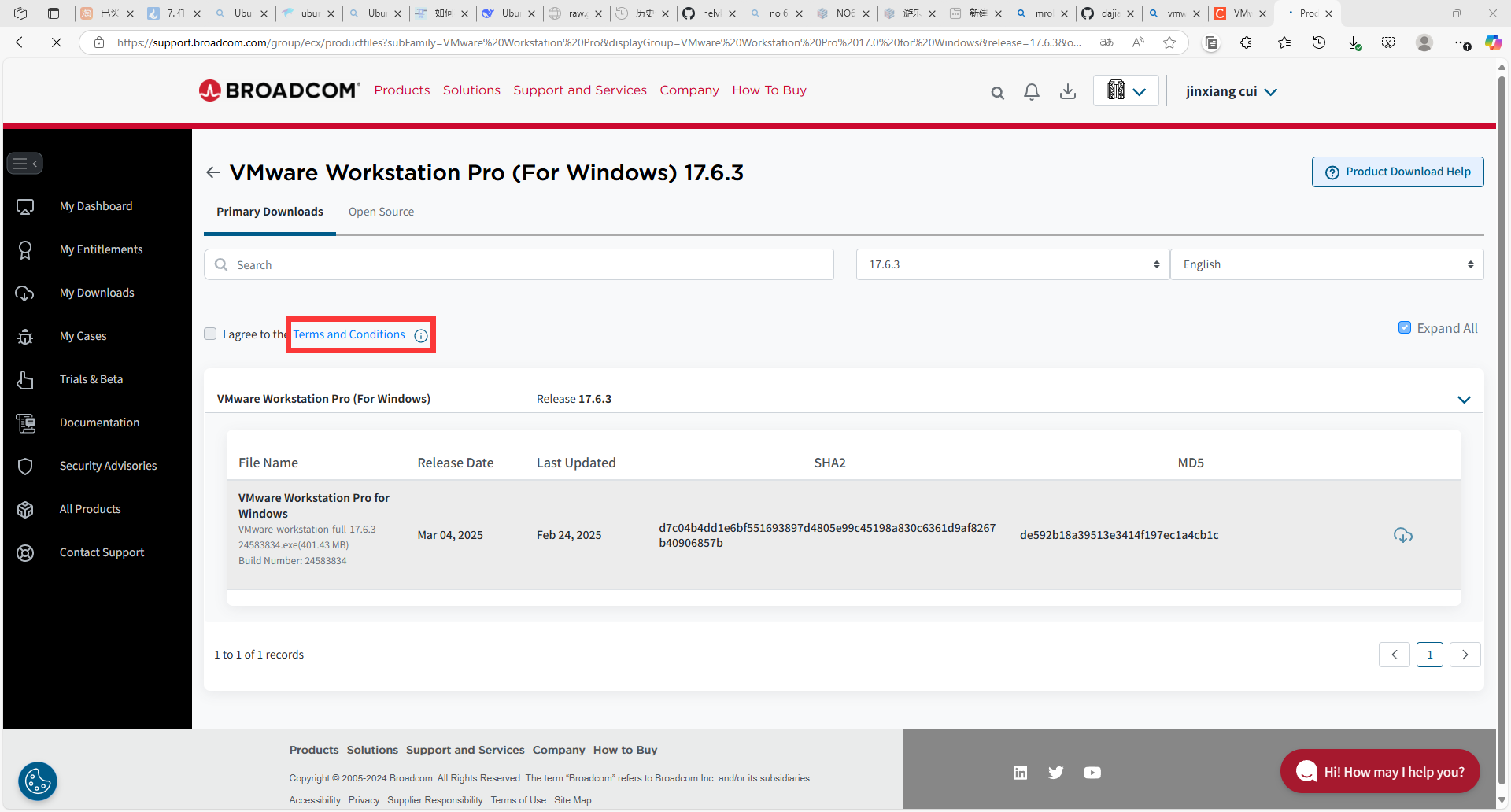Open the site selector dropdown in the header
This screenshot has height=812, width=1511.
tap(1125, 90)
